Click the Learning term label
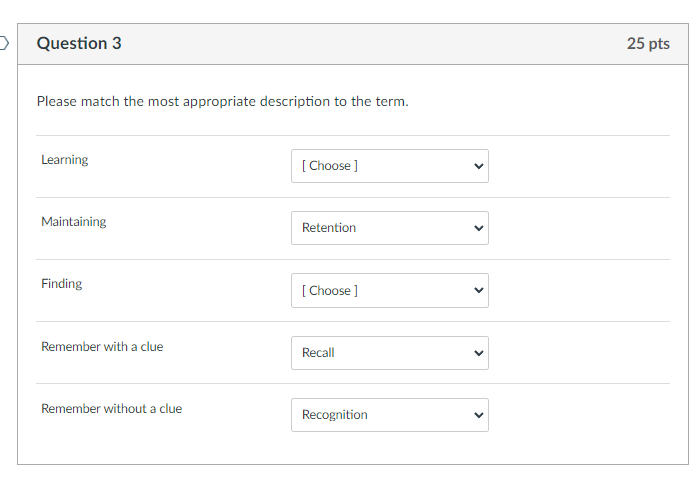The width and height of the screenshot is (699, 480). click(64, 160)
